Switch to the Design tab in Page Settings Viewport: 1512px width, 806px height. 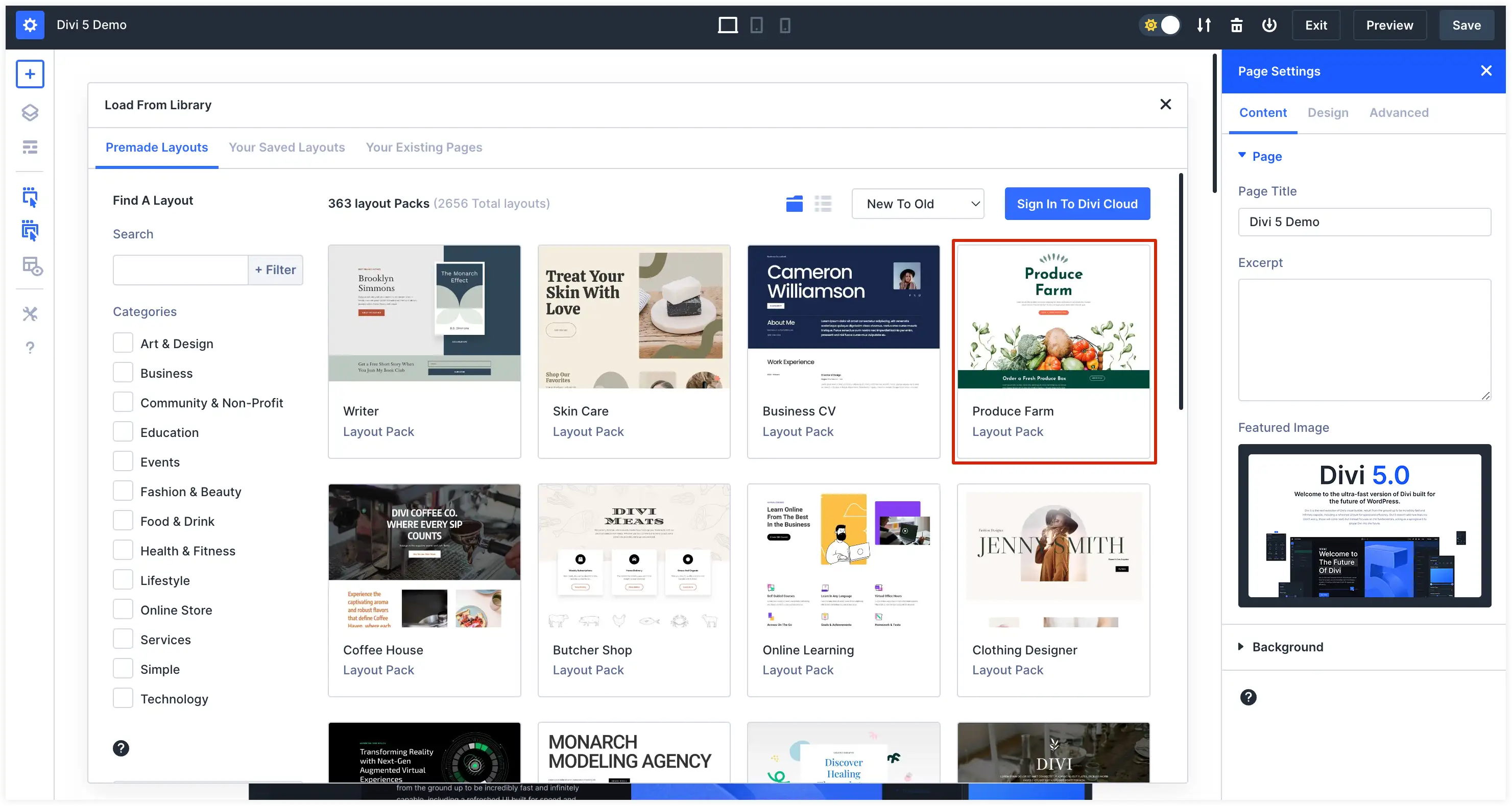click(x=1328, y=112)
